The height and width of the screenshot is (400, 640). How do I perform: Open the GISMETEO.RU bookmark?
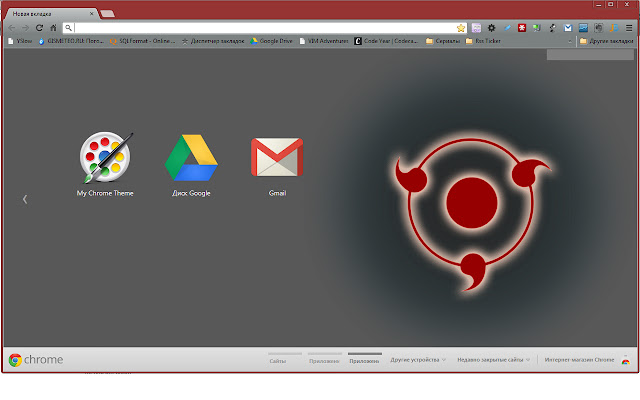pos(71,41)
